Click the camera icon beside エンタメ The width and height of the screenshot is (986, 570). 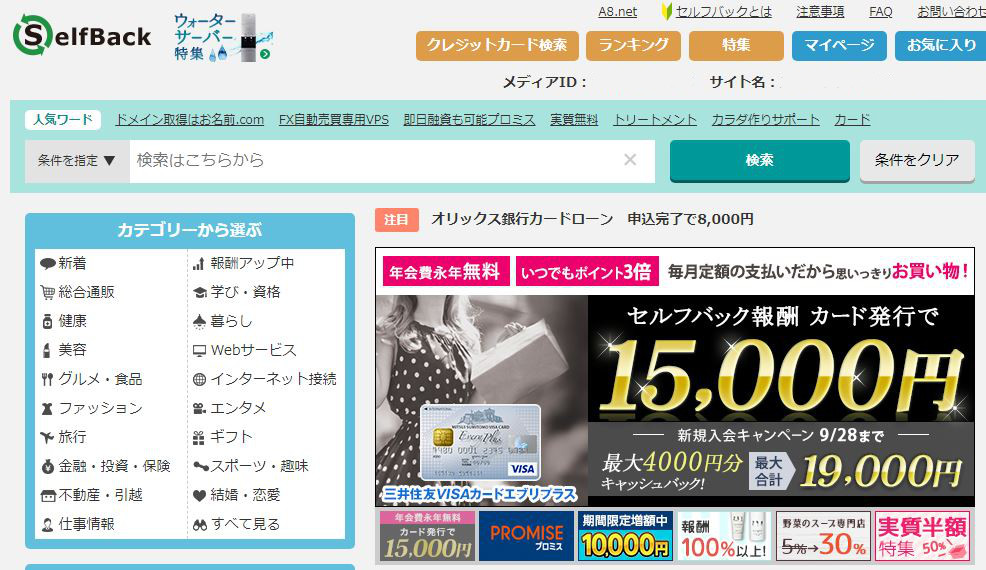tap(199, 409)
